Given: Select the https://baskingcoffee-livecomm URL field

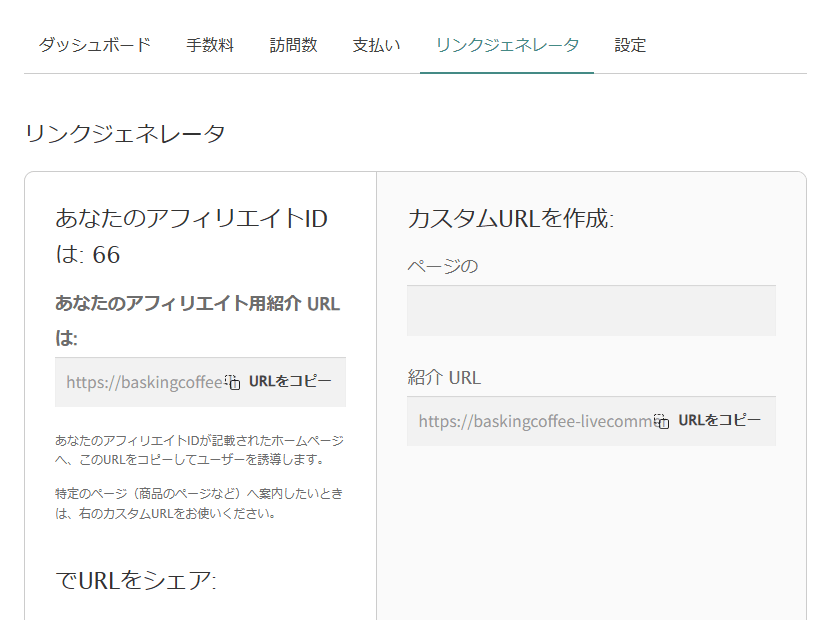Looking at the screenshot, I should [x=591, y=421].
